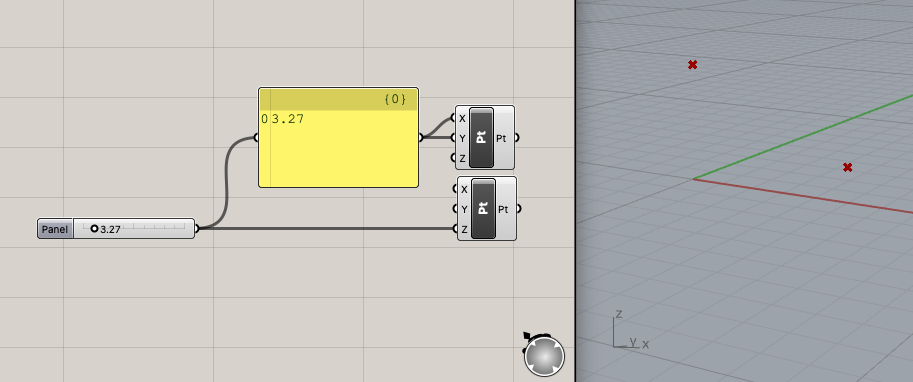Click the red X axis line in viewport
The image size is (913, 382).
804,195
